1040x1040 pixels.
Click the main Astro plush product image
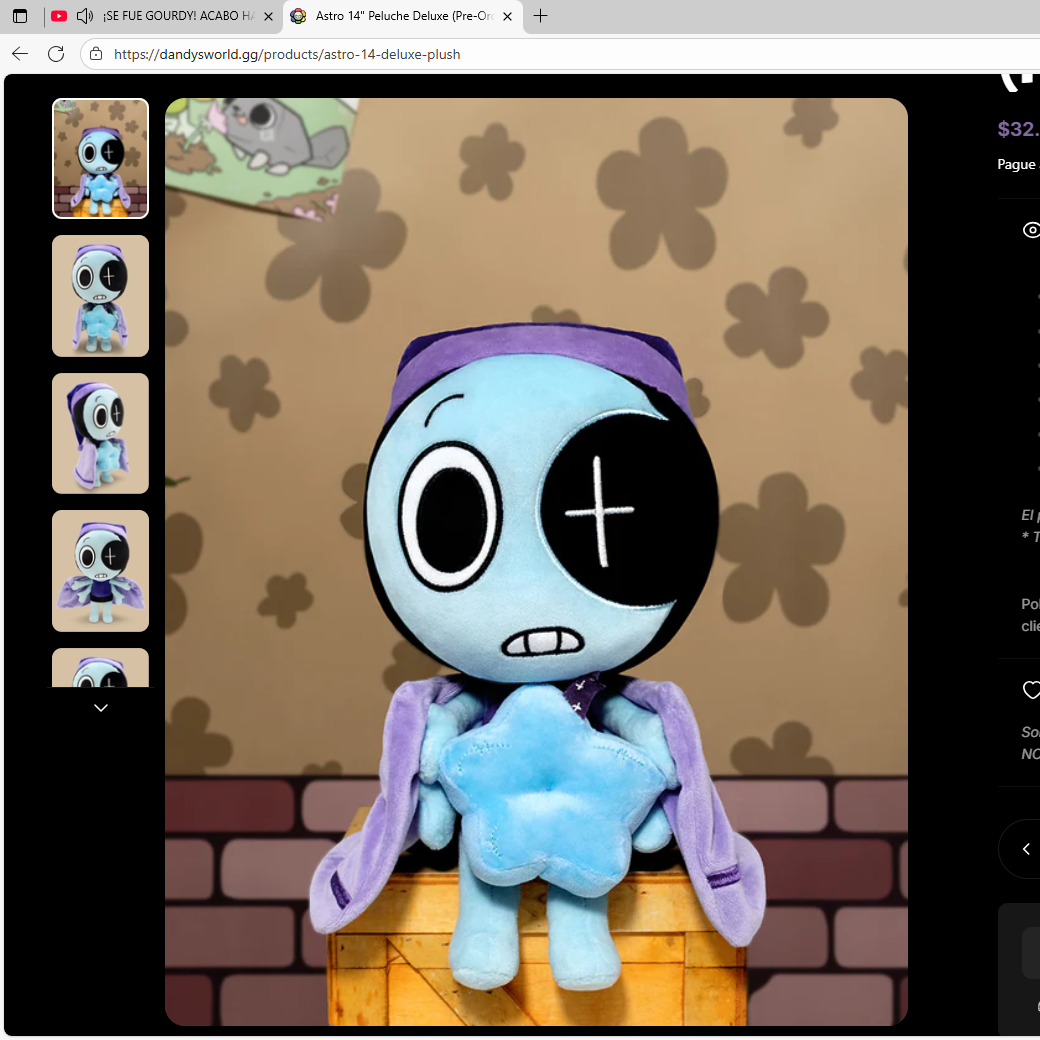(536, 562)
